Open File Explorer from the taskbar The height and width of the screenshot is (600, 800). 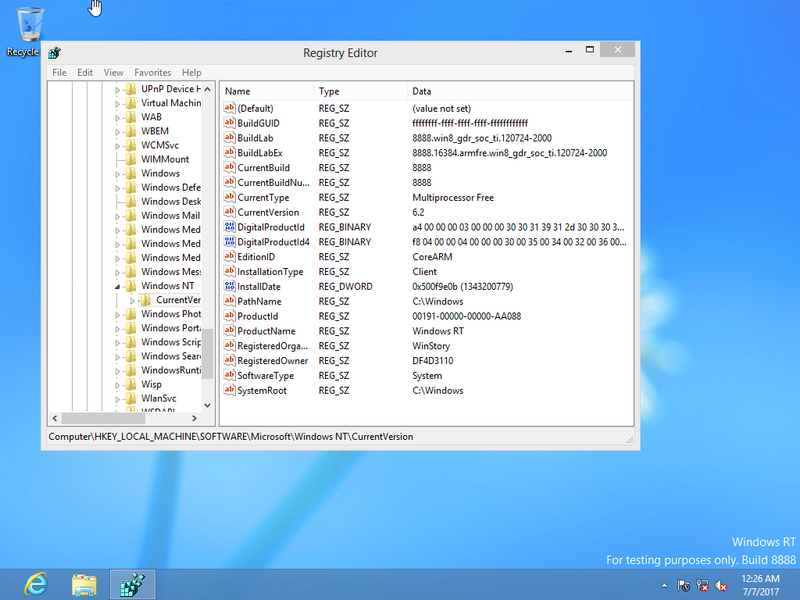click(84, 583)
